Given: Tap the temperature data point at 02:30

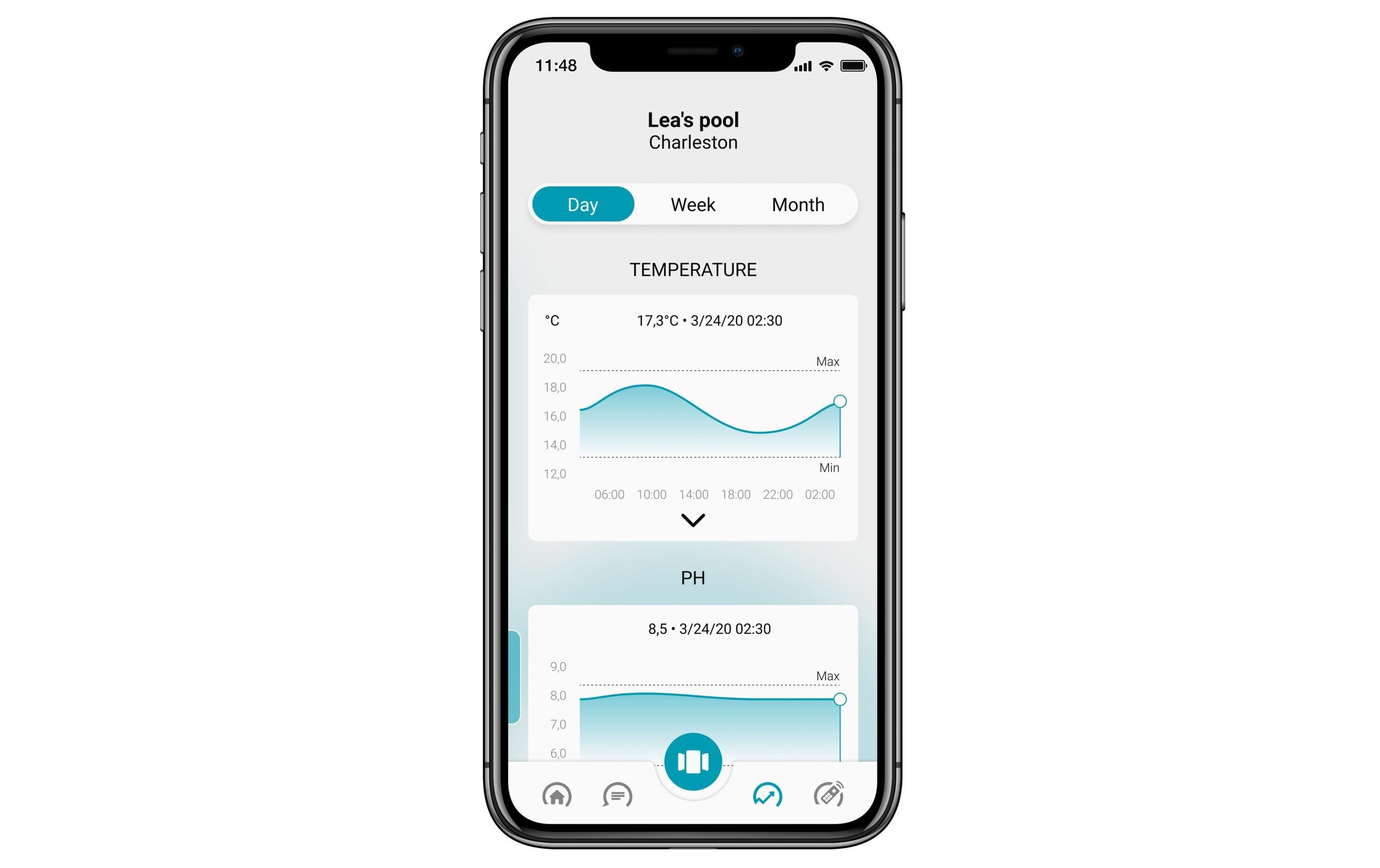Looking at the screenshot, I should 841,398.
